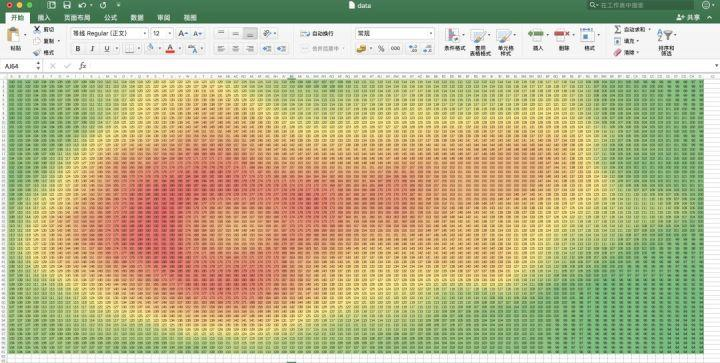Toggle wrap text (自动换行)
Image resolution: width=720 pixels, height=363 pixels.
click(x=317, y=34)
